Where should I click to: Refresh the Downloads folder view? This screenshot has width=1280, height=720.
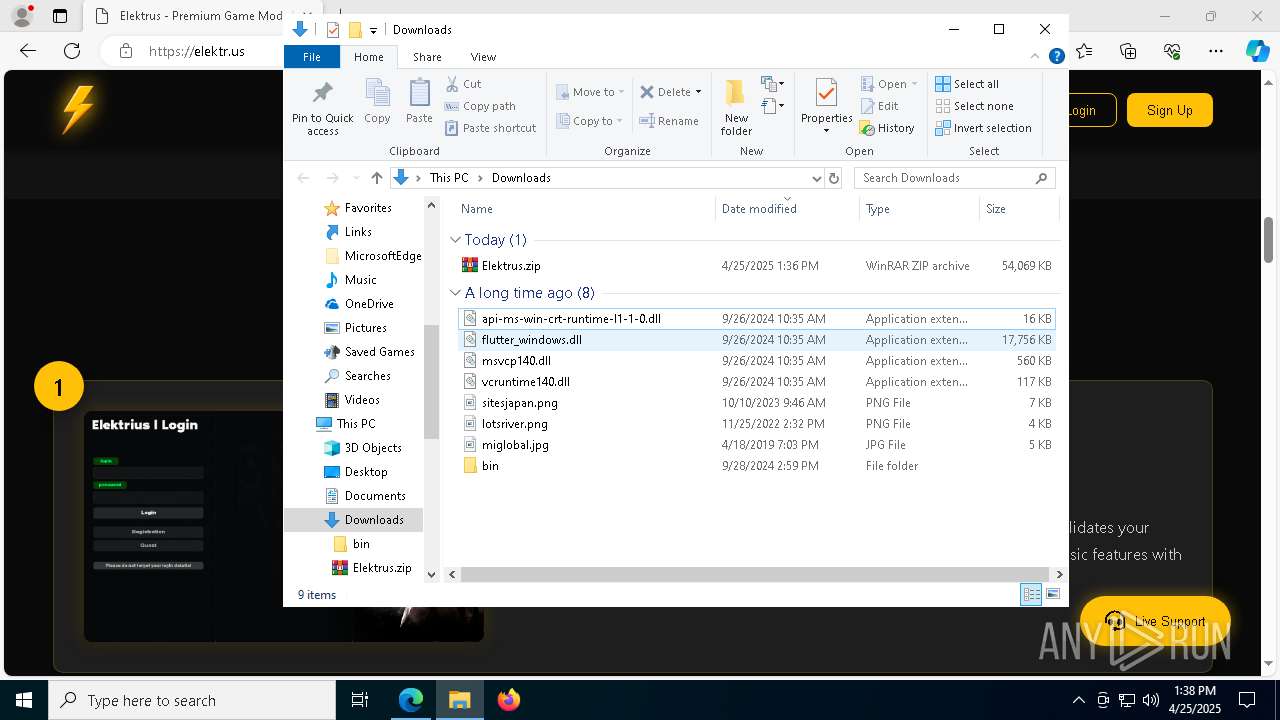point(834,178)
